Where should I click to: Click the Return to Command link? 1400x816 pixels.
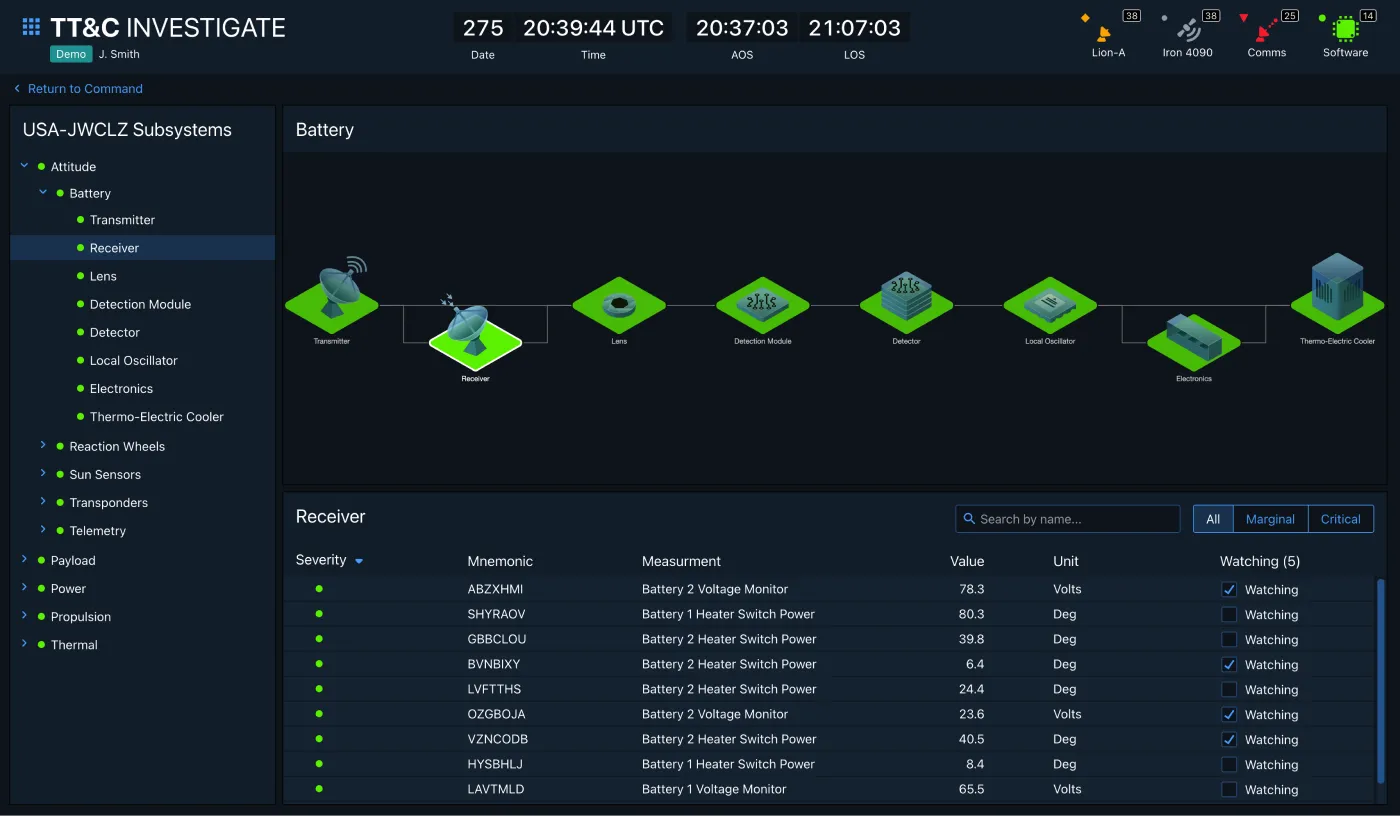click(x=77, y=88)
